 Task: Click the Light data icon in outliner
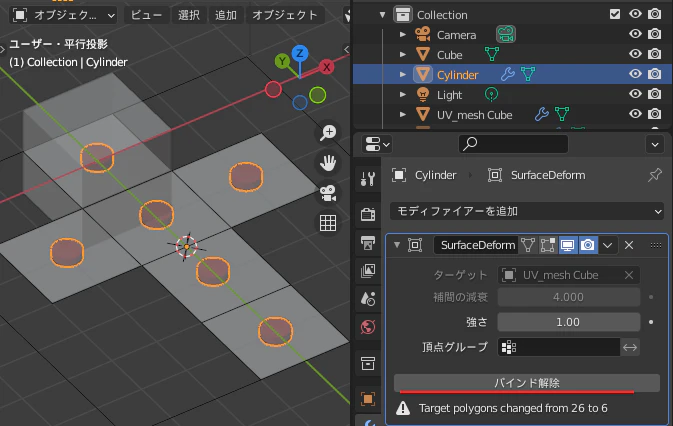click(x=491, y=94)
